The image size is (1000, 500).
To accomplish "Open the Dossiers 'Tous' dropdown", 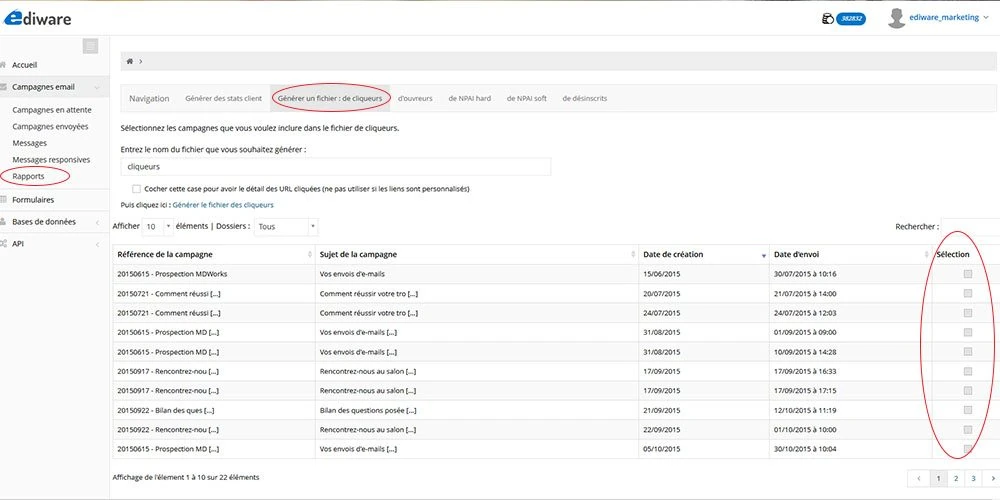I will point(286,226).
